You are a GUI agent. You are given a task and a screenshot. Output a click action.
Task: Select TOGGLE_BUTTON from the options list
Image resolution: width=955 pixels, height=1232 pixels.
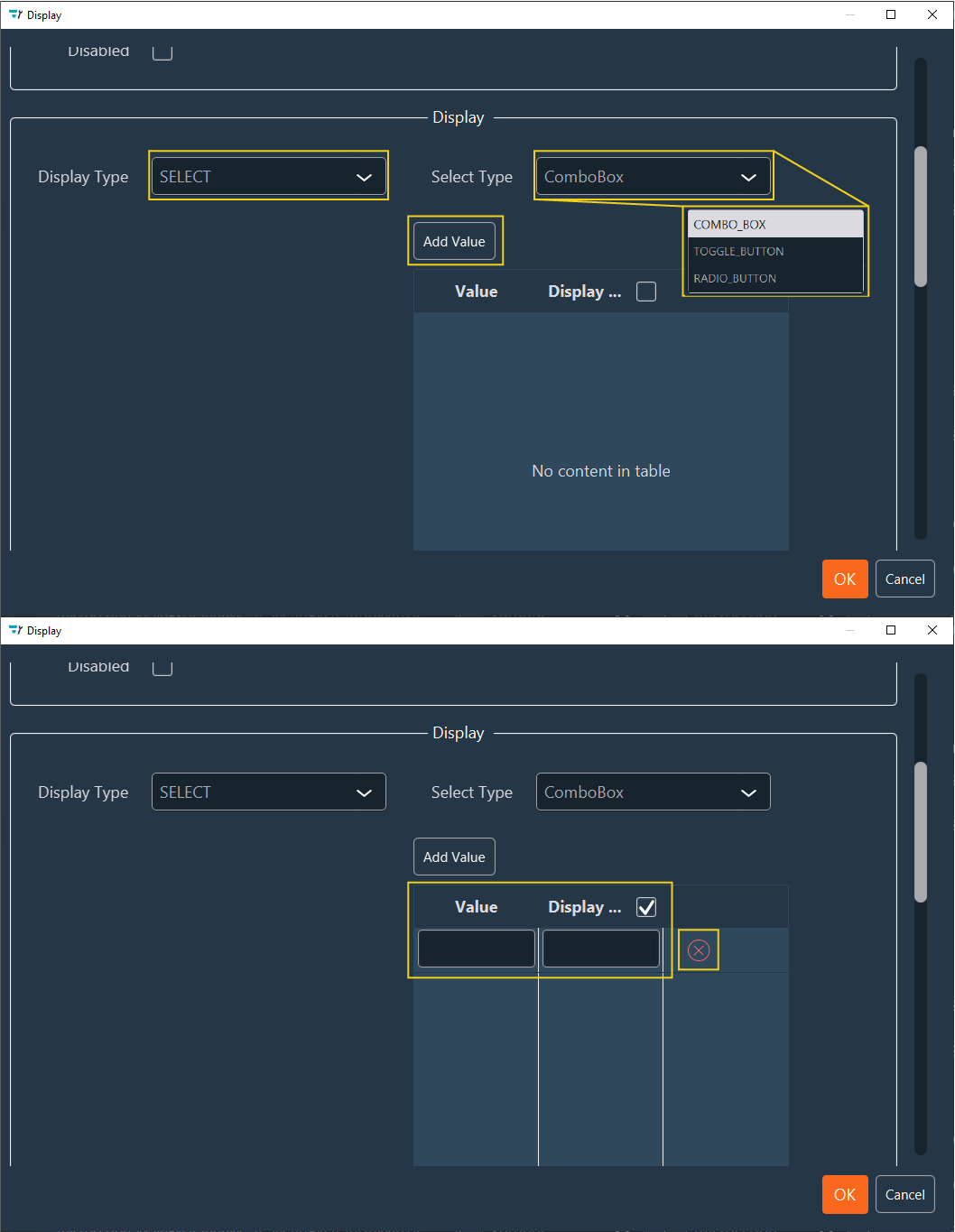[738, 251]
